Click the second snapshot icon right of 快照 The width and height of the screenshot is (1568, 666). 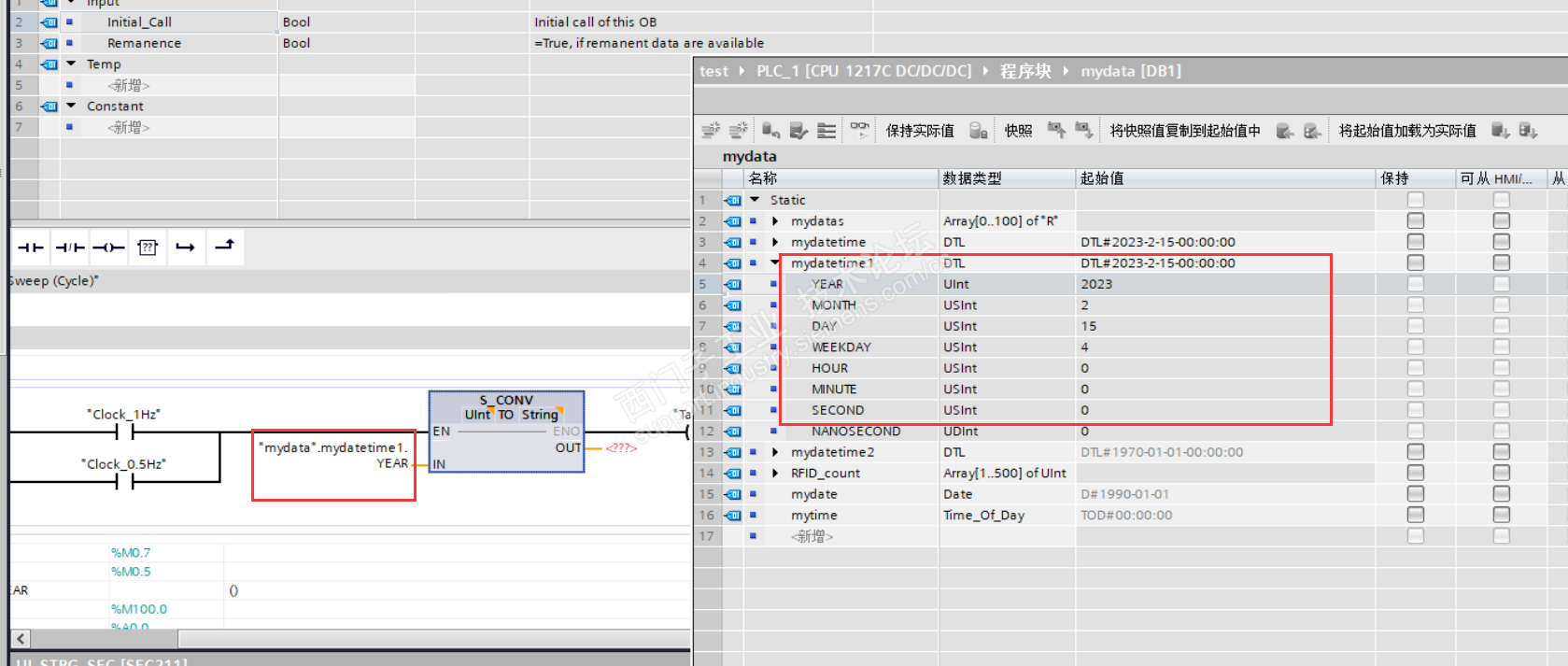(1084, 130)
